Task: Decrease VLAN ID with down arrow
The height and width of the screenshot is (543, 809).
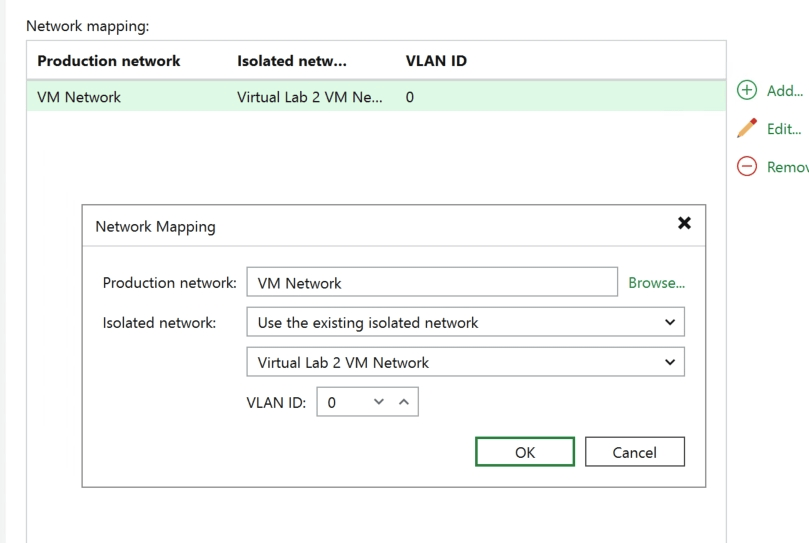Action: click(x=379, y=402)
